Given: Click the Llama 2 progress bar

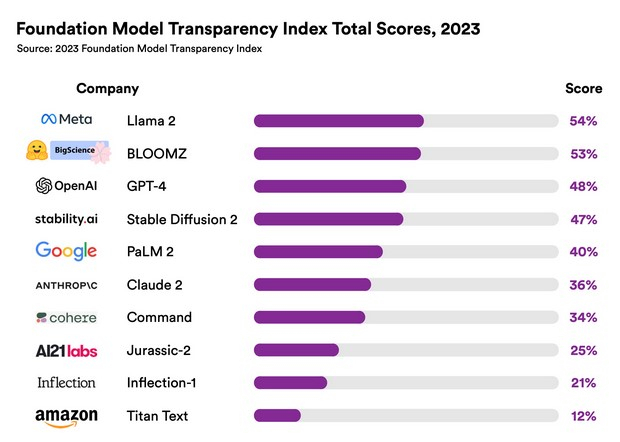Looking at the screenshot, I should click(x=406, y=121).
